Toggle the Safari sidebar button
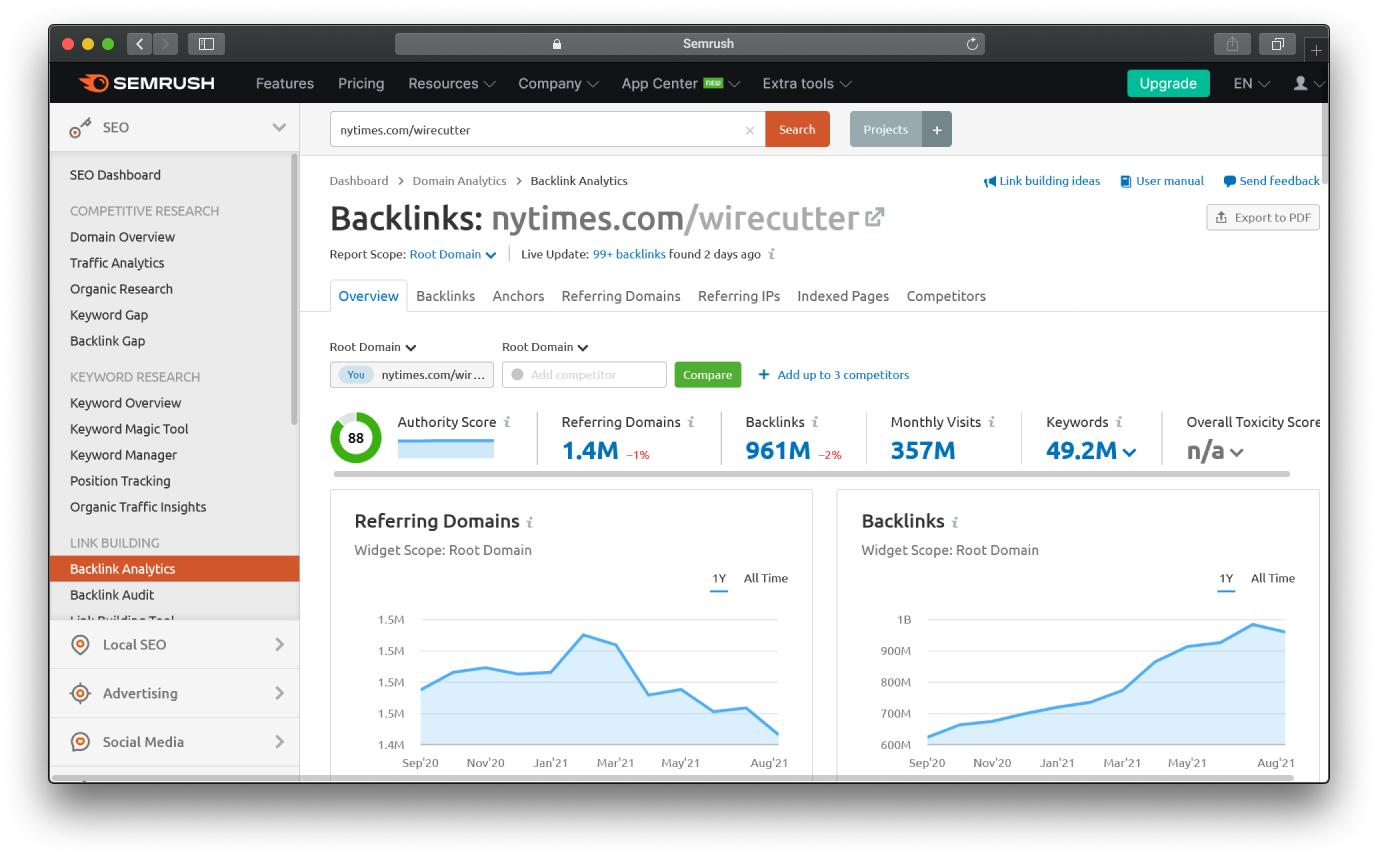Screen dimensions: 1378x856 point(207,43)
